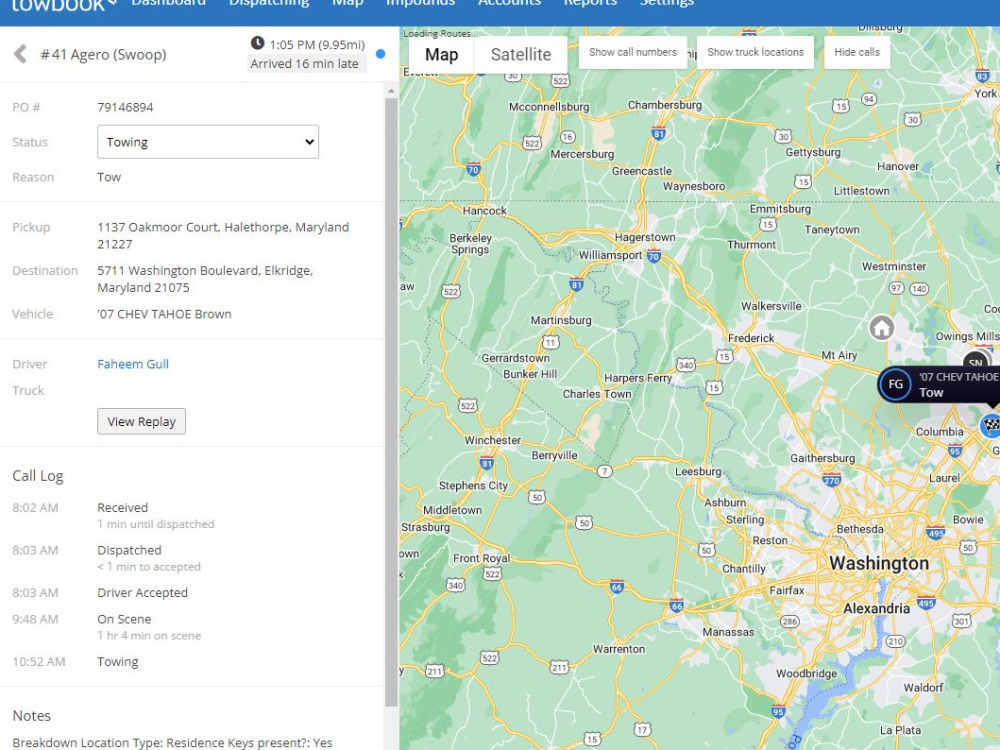Image resolution: width=1000 pixels, height=750 pixels.
Task: Open the Dispatching menu item
Action: [269, 3]
